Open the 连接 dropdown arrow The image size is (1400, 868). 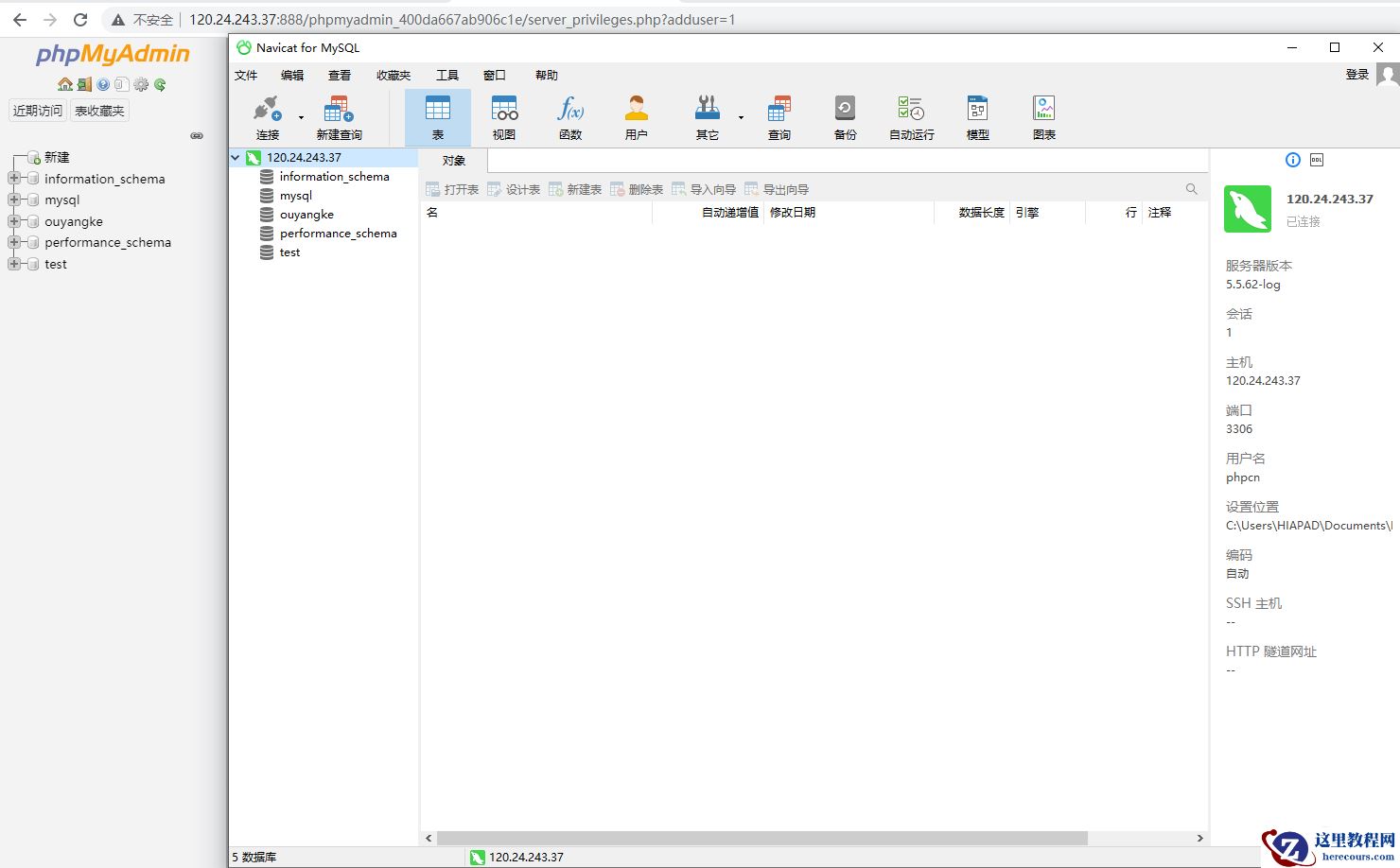point(301,117)
